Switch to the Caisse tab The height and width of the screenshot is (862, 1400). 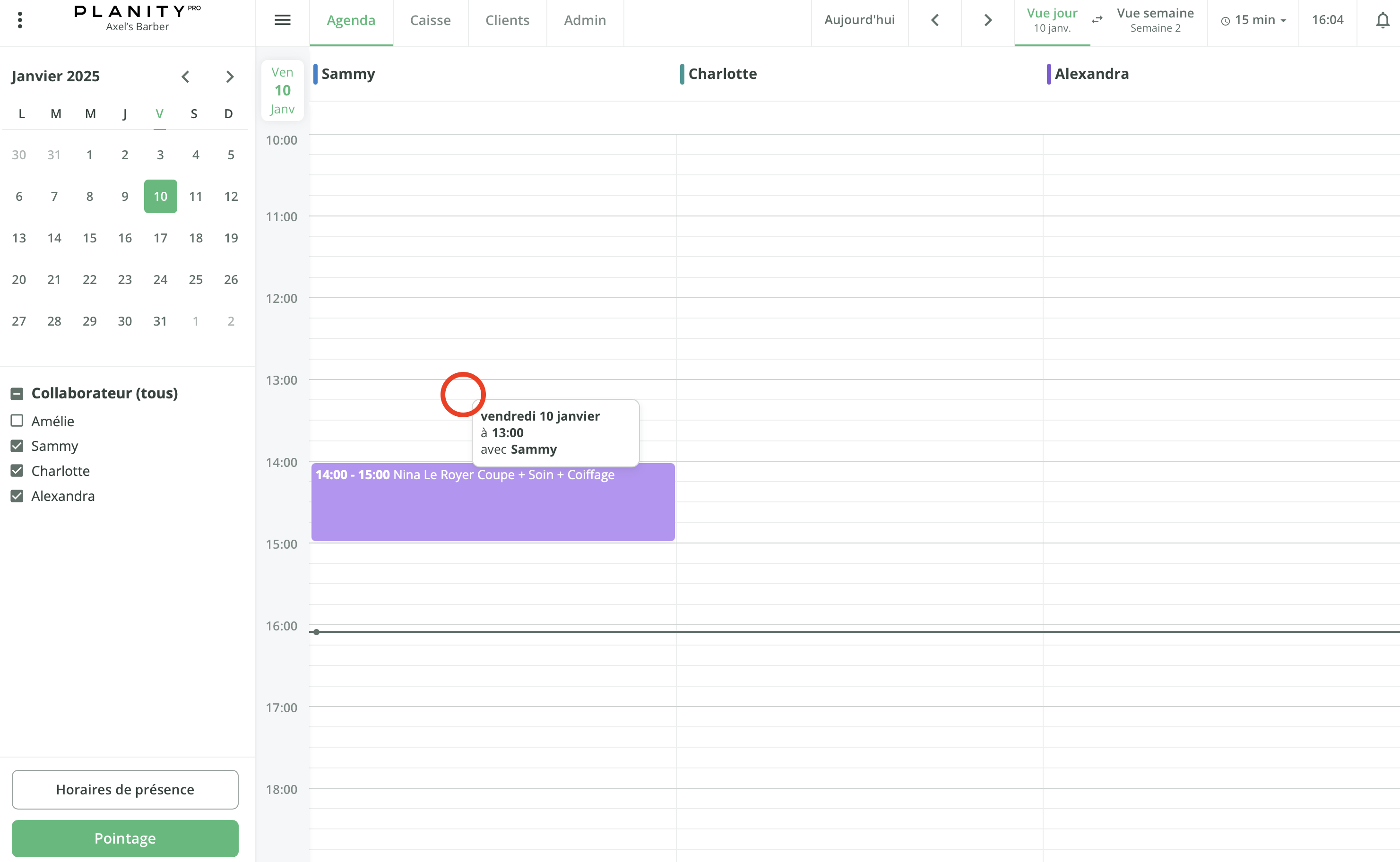click(x=431, y=20)
